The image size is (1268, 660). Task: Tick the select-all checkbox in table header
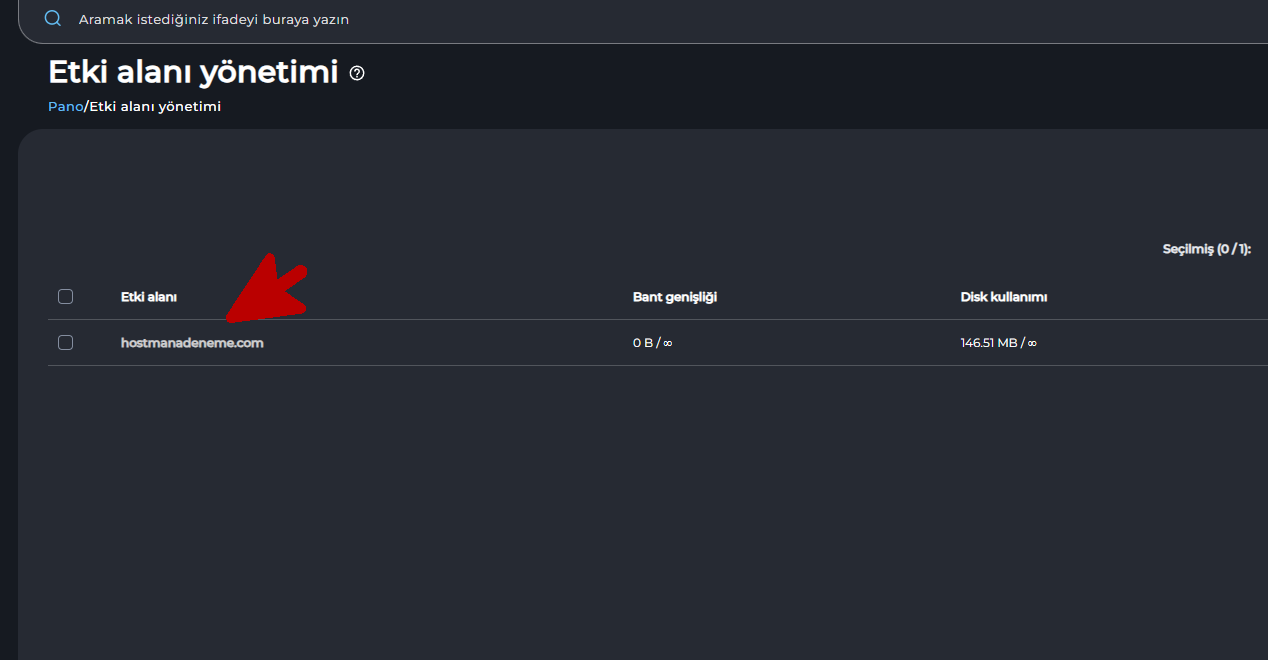click(65, 296)
